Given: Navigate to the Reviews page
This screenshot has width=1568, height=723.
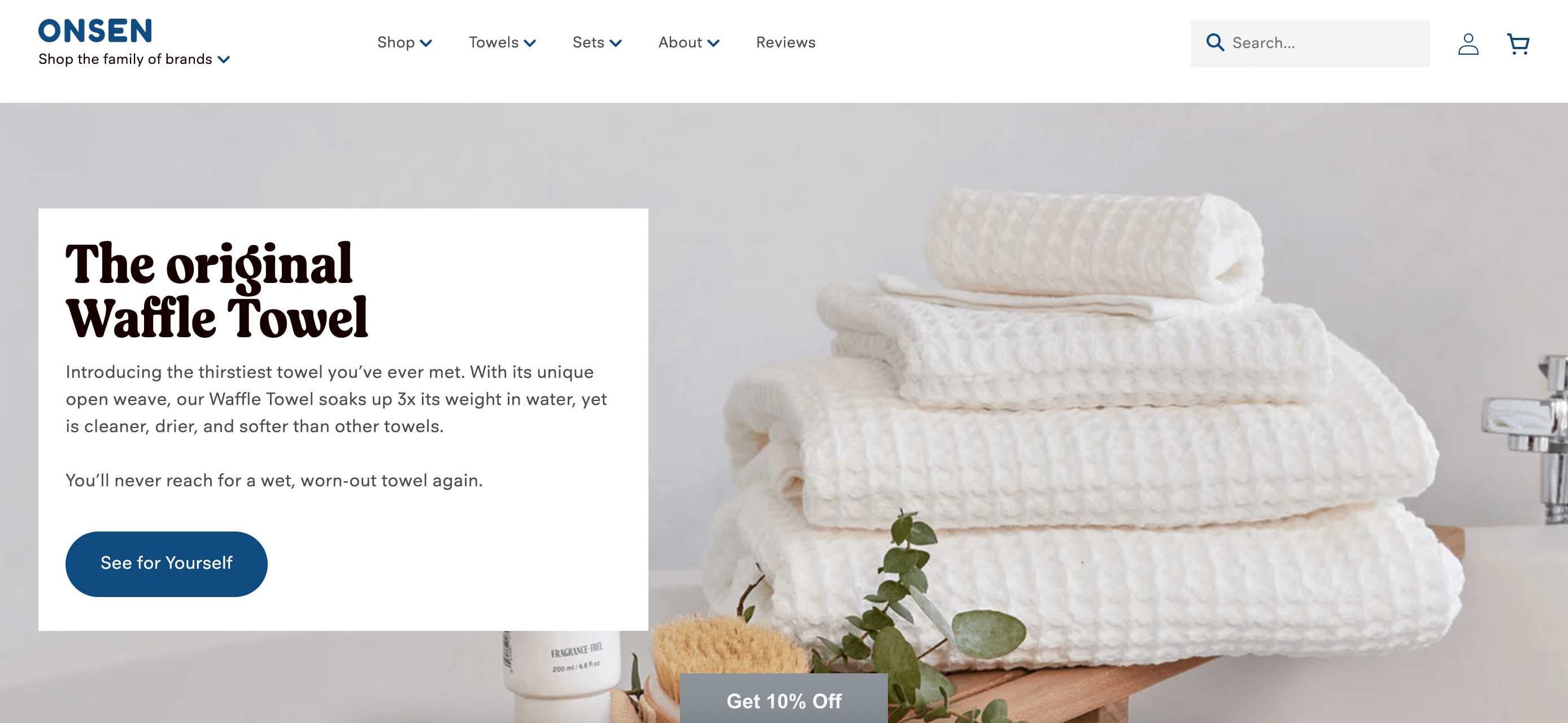Looking at the screenshot, I should pyautogui.click(x=786, y=43).
